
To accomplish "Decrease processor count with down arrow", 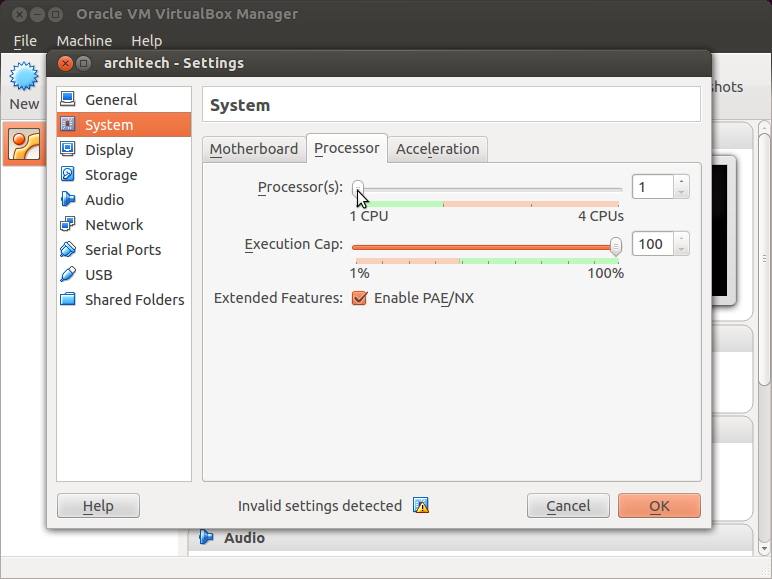I will [681, 193].
